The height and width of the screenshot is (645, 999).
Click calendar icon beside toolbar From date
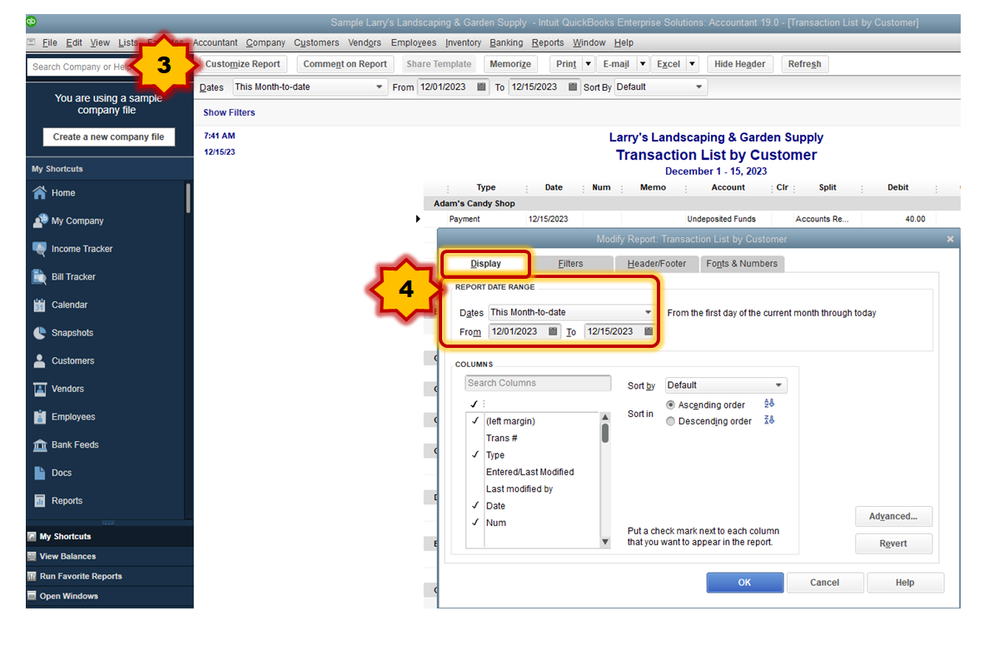[481, 87]
